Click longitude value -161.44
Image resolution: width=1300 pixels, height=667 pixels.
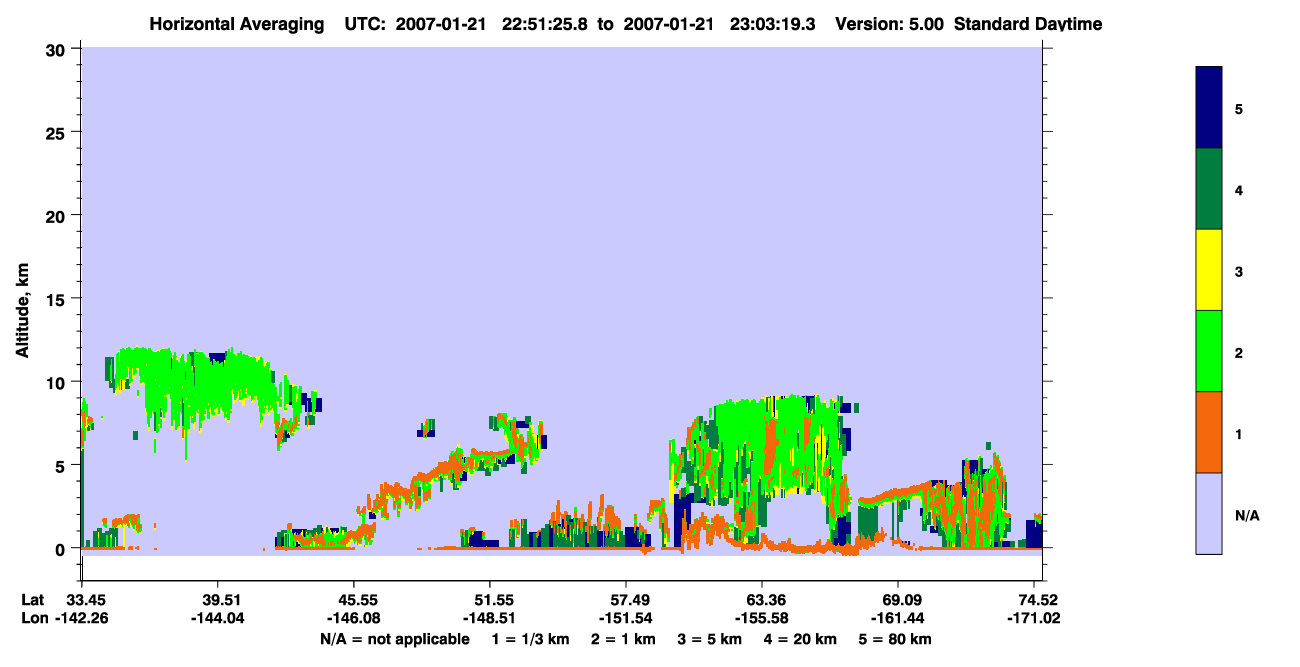pos(898,618)
